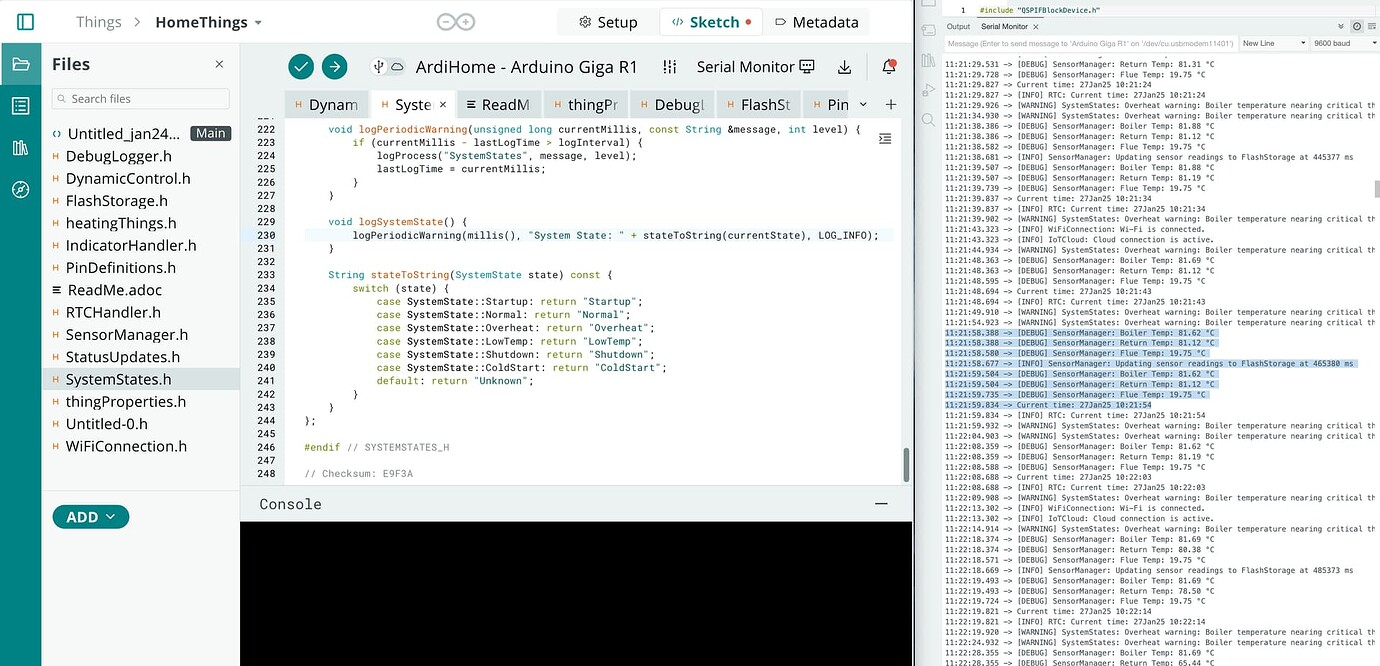Click the download sketch icon

point(844,66)
